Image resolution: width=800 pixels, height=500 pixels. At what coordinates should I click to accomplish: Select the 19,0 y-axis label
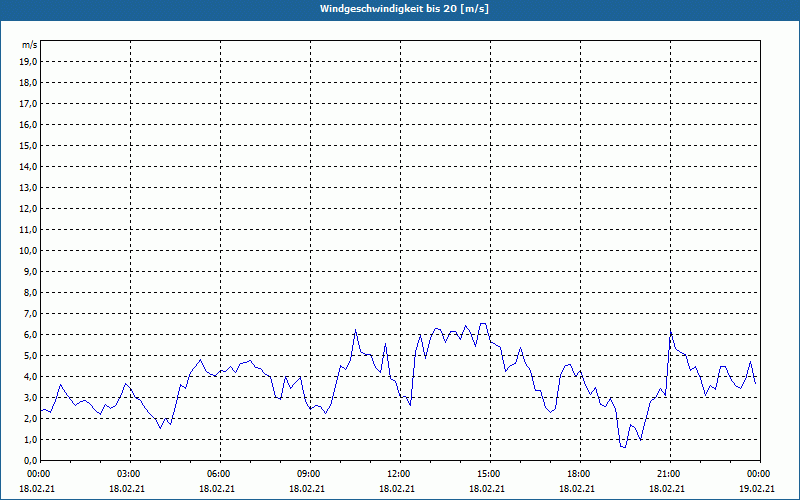[29, 62]
